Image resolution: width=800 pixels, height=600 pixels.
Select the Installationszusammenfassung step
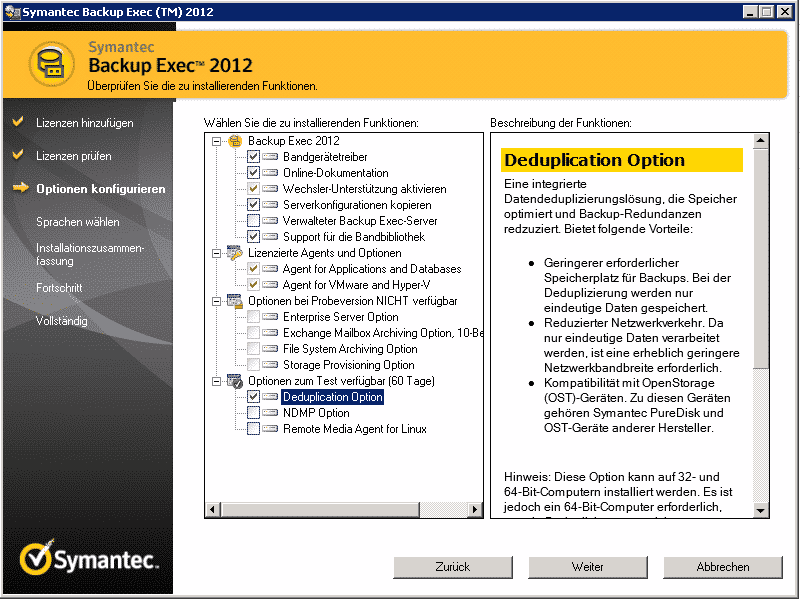90,254
